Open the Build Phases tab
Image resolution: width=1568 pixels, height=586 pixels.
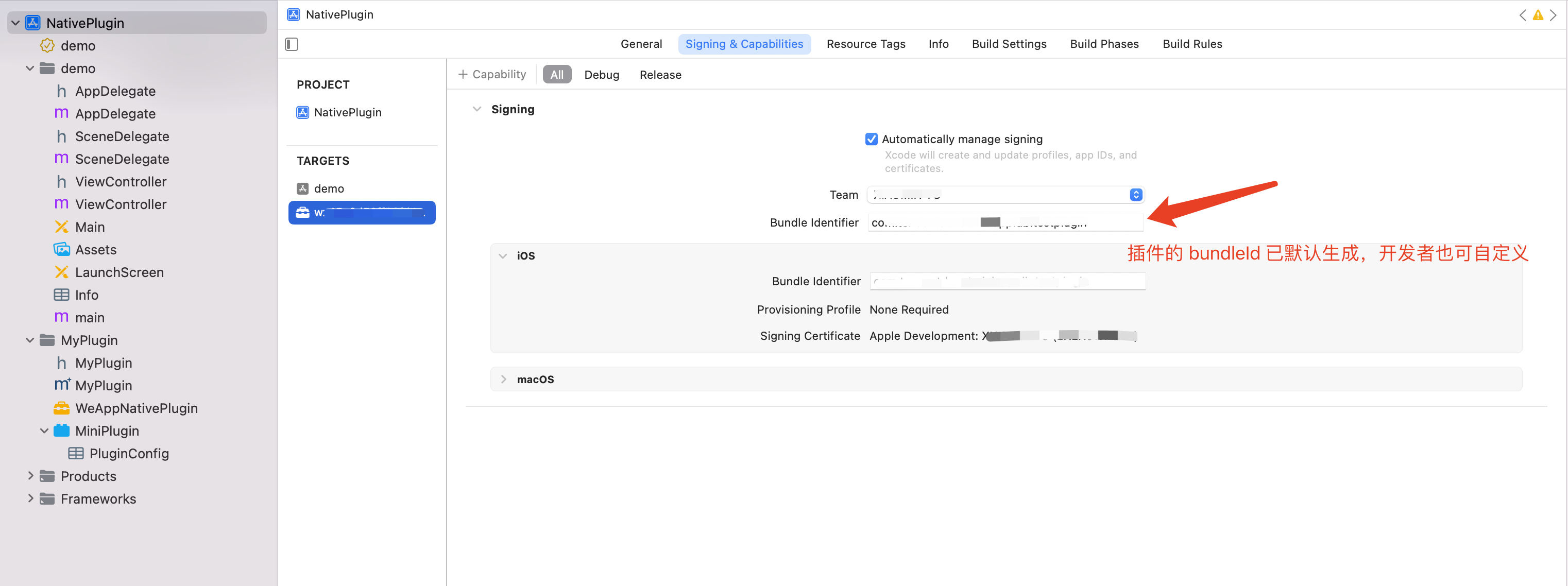coord(1104,44)
